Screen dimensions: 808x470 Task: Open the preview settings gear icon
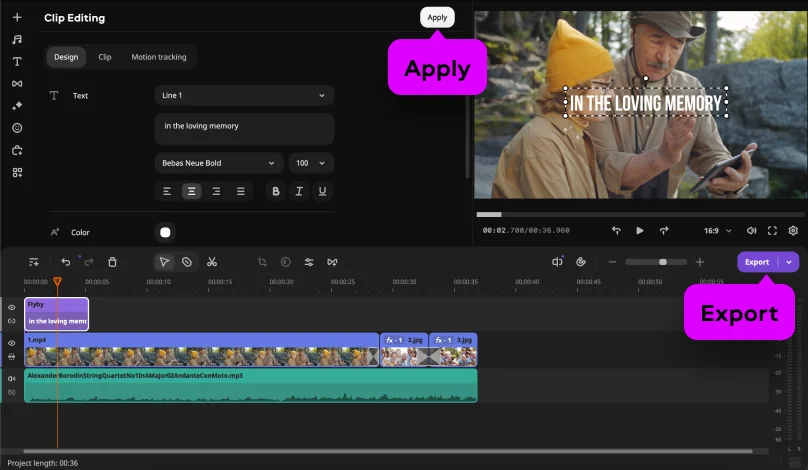click(x=793, y=230)
